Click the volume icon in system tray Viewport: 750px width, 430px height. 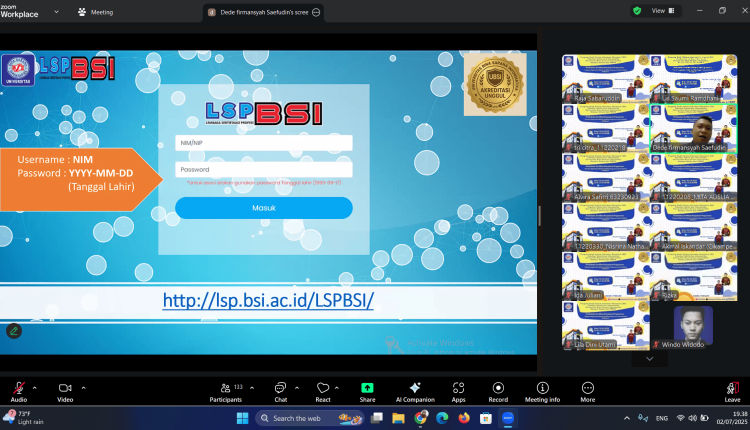(x=692, y=418)
